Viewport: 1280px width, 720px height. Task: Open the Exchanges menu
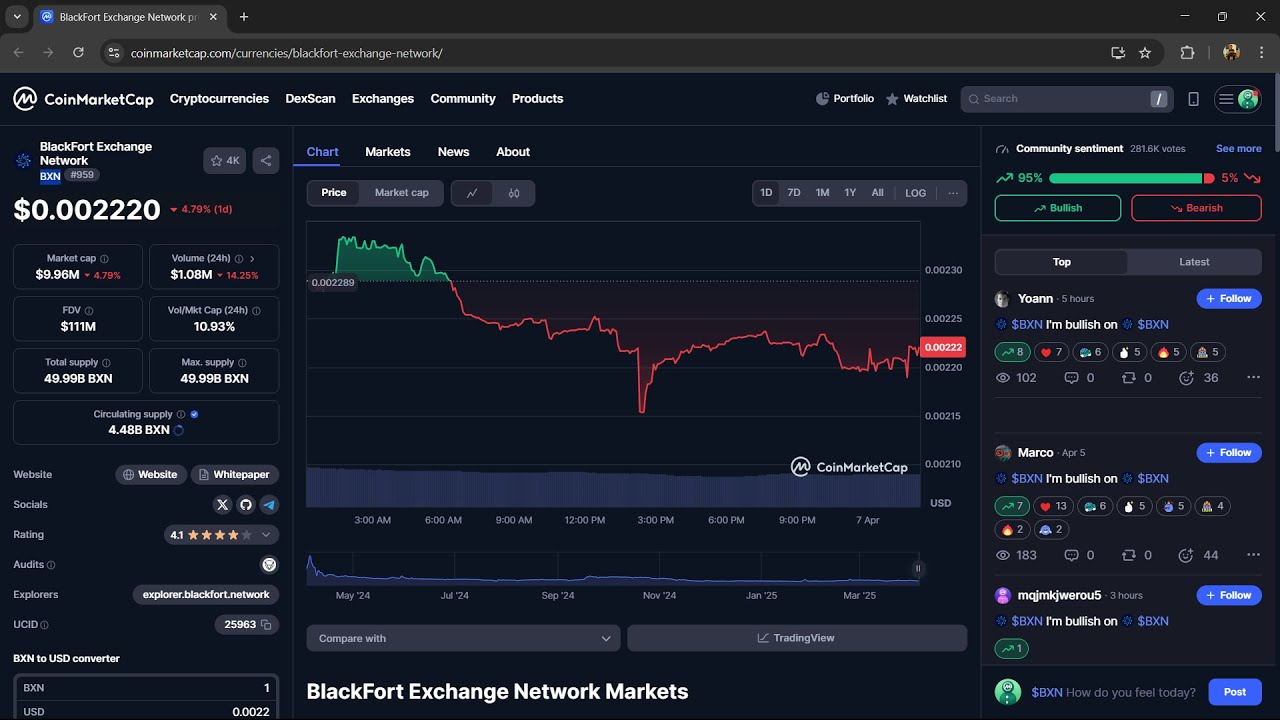383,99
